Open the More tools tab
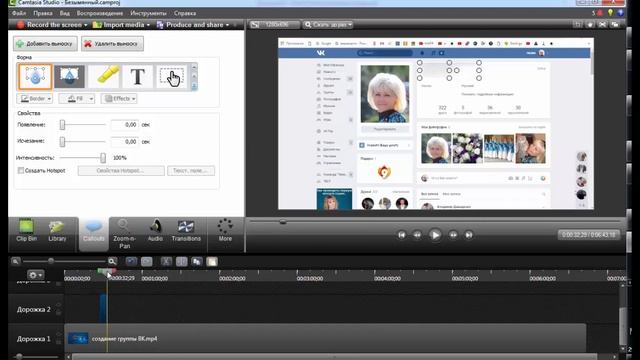This screenshot has height=360, width=640. 225,231
